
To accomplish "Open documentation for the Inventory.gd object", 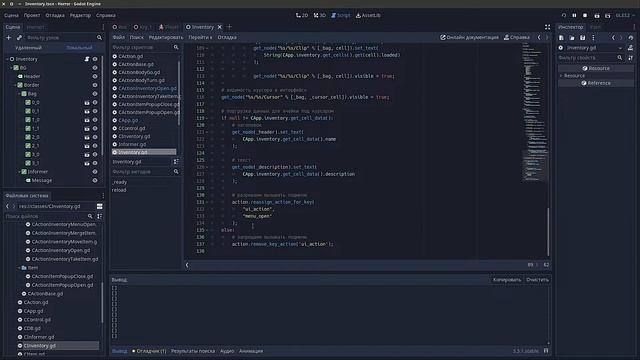I will click(631, 48).
